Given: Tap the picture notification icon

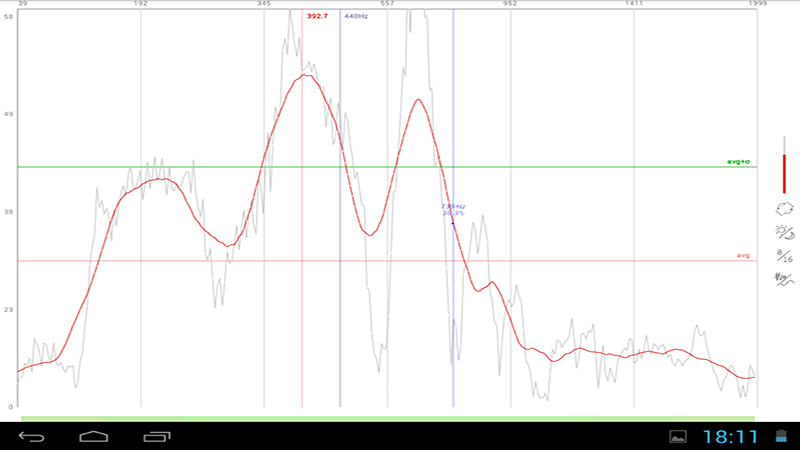Looking at the screenshot, I should (x=678, y=436).
